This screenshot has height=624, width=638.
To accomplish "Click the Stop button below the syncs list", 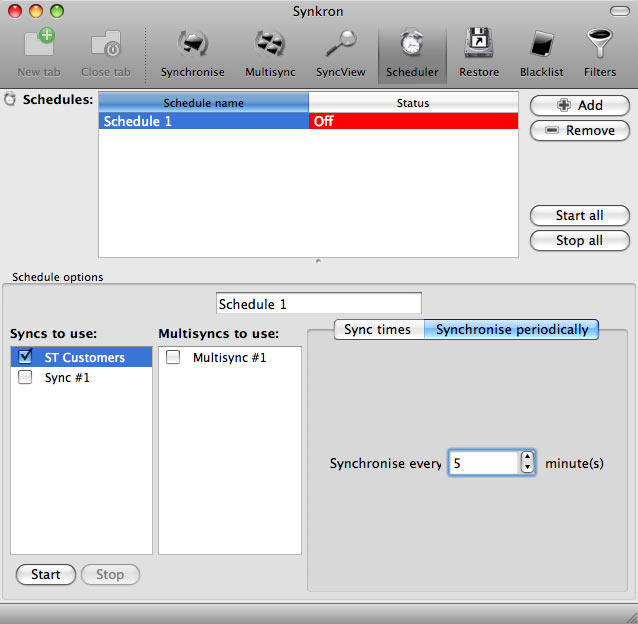I will (x=110, y=574).
